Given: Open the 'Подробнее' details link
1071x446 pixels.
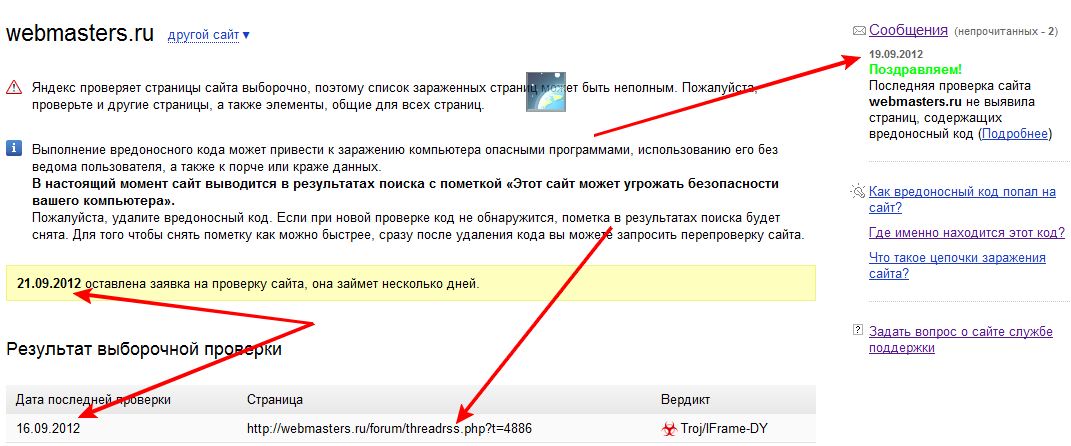Looking at the screenshot, I should click(1015, 133).
